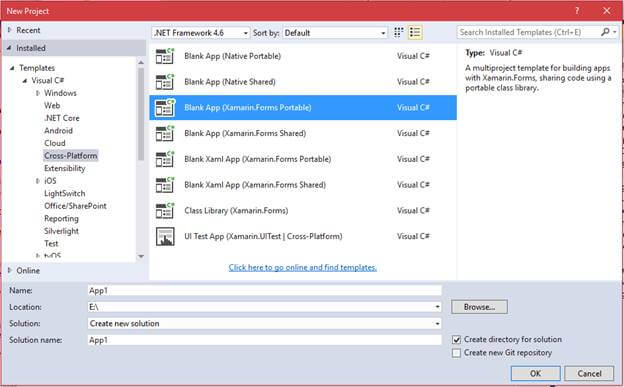Viewport: 624px width, 387px height.
Task: Click the Solution name input field
Action: (264, 340)
